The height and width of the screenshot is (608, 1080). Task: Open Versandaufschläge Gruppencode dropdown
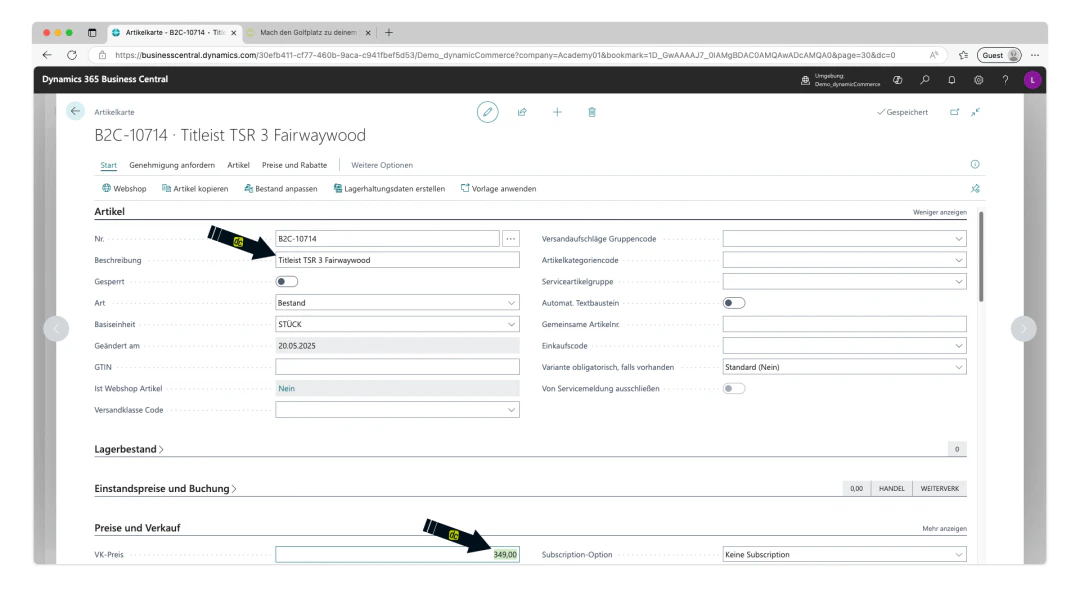click(x=958, y=239)
